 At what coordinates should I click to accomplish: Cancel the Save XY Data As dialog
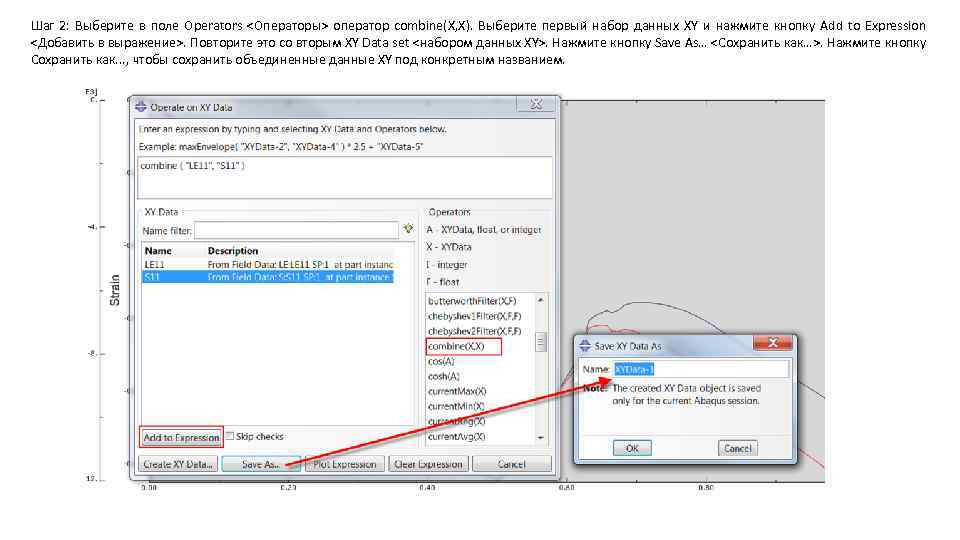pyautogui.click(x=737, y=448)
